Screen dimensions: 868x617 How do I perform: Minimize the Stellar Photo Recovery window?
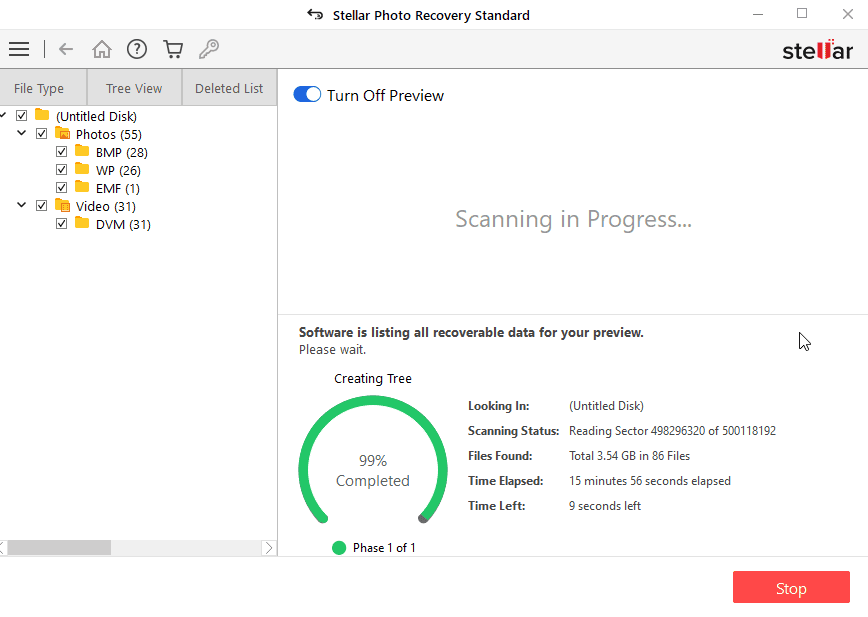(x=758, y=14)
